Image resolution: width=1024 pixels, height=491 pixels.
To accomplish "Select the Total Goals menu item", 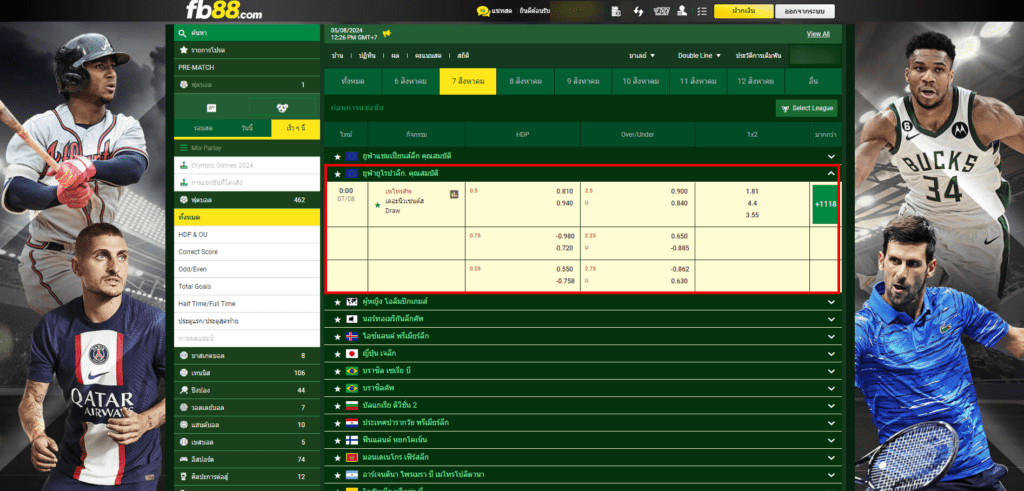I will [247, 287].
